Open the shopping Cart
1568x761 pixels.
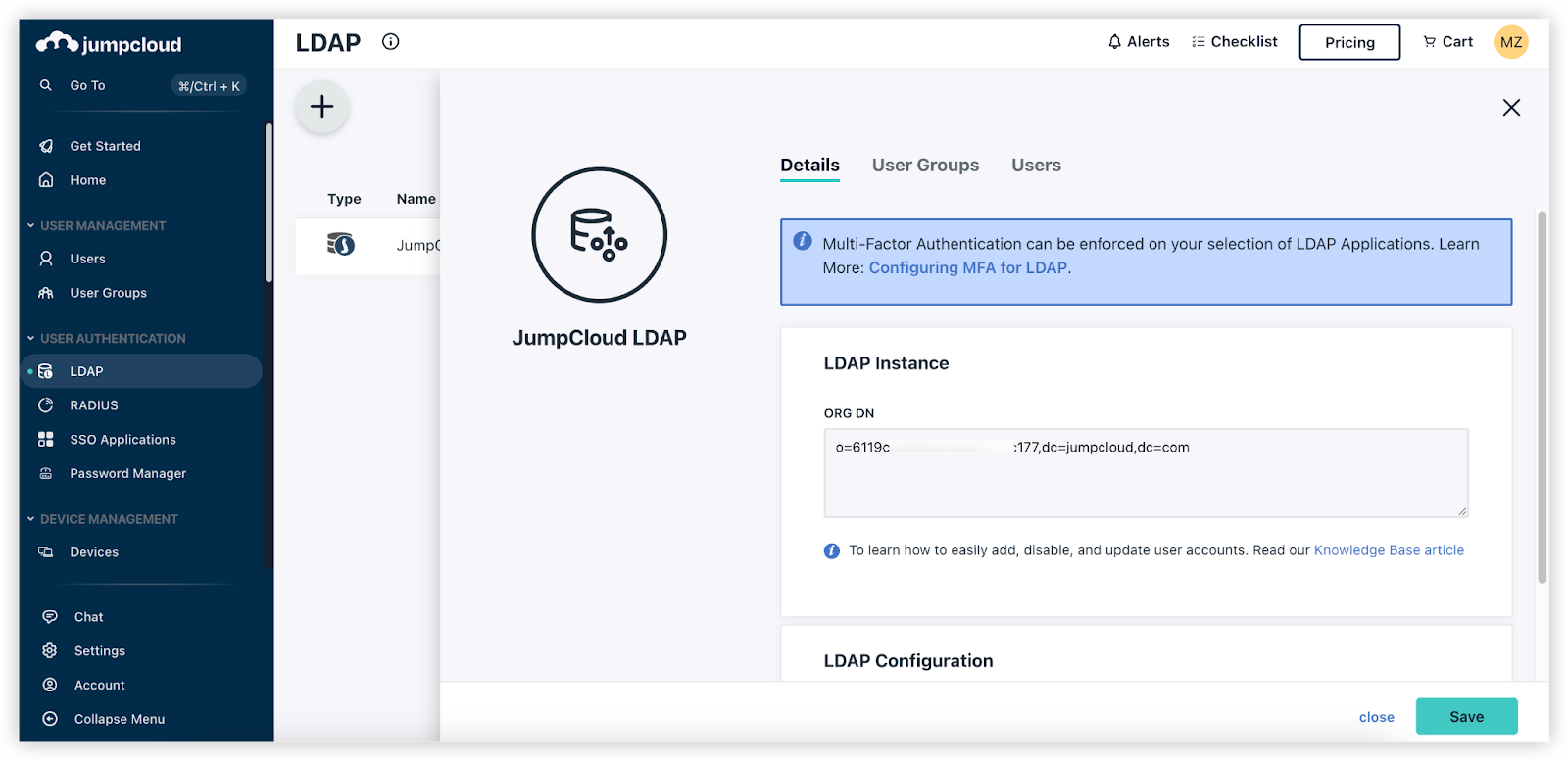[x=1447, y=41]
